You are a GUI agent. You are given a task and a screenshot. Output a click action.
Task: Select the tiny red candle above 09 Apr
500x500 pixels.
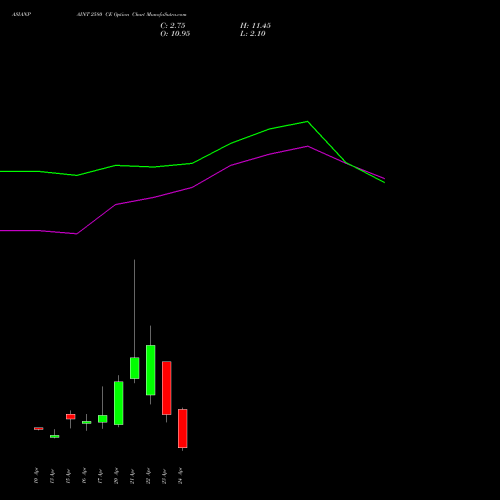39,428
